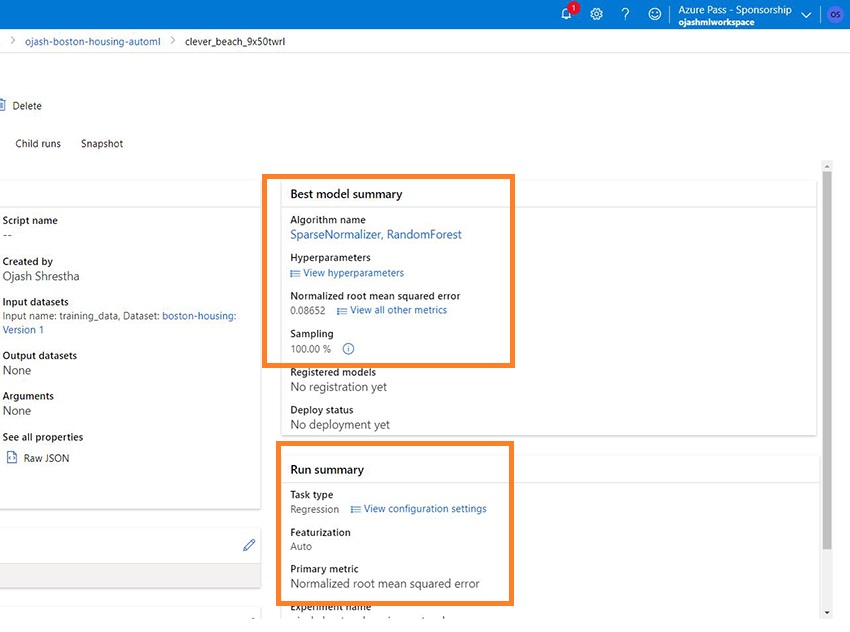Viewport: 850px width, 632px height.
Task: Click the sampling info icon
Action: point(348,349)
